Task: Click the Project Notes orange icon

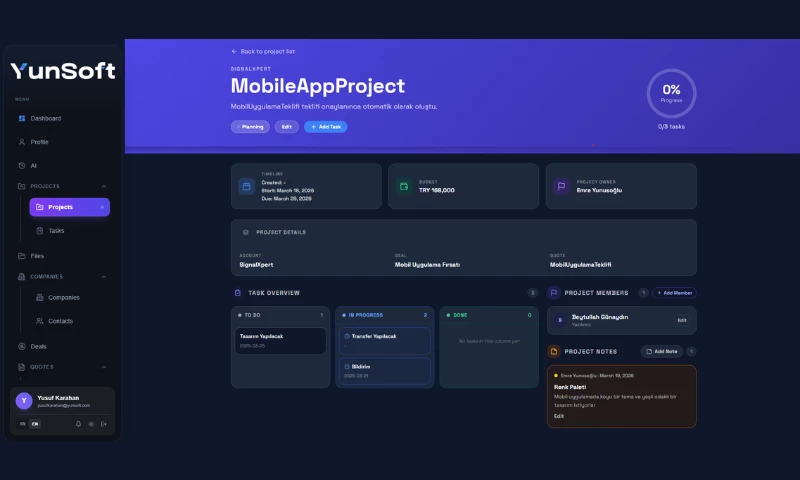Action: pyautogui.click(x=554, y=351)
